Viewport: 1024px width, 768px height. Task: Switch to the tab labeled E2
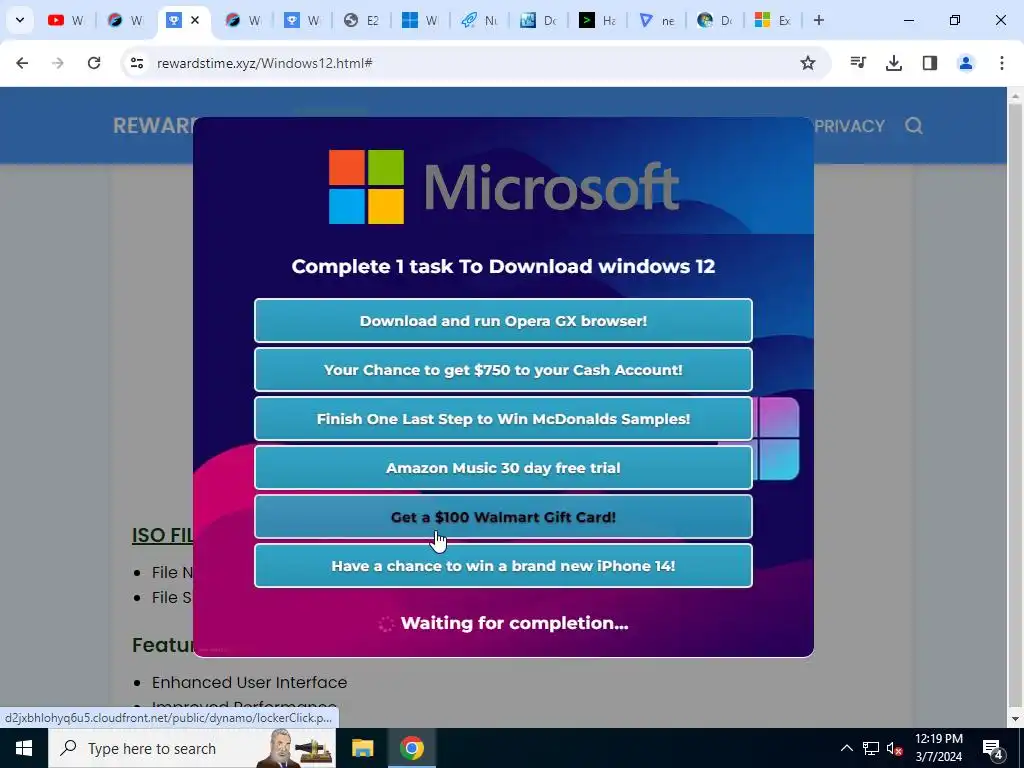361,20
